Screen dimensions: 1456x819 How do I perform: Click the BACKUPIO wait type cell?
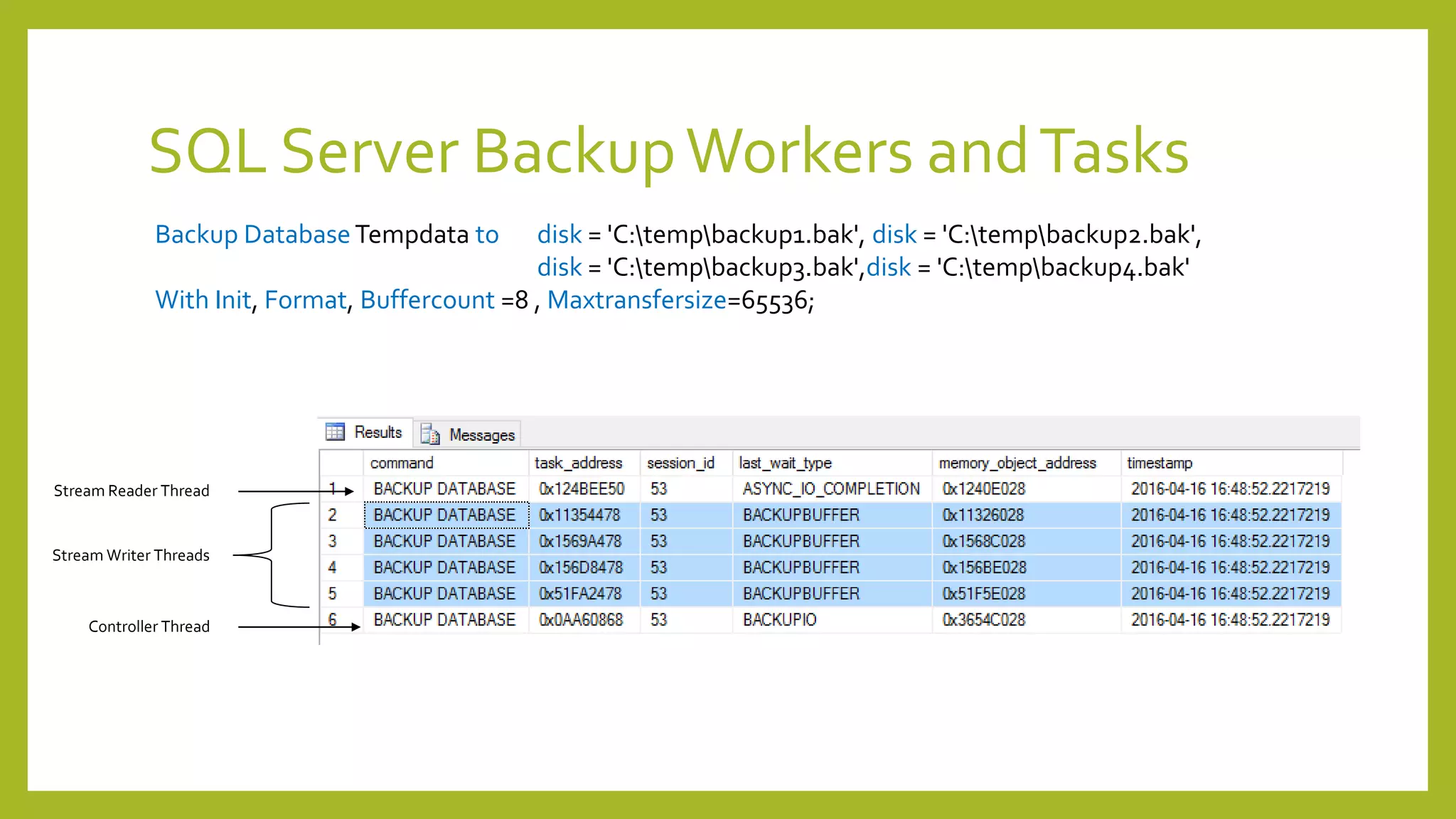coord(780,619)
